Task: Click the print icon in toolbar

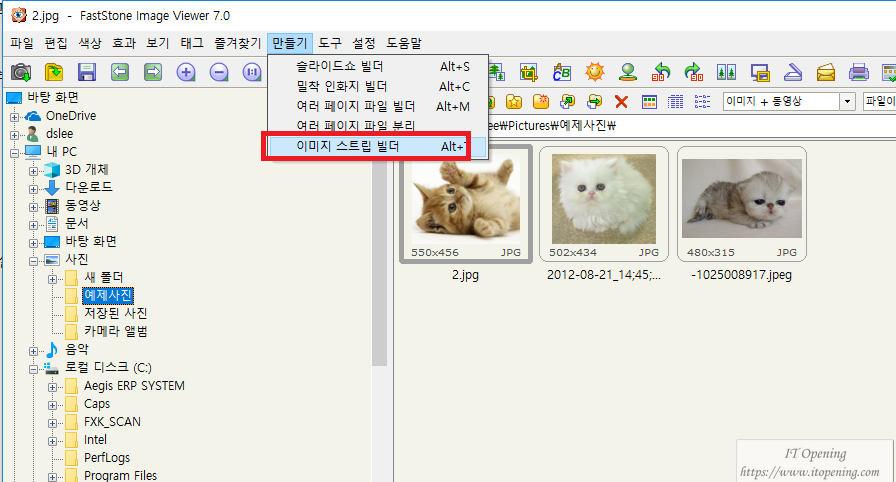Action: [x=858, y=72]
